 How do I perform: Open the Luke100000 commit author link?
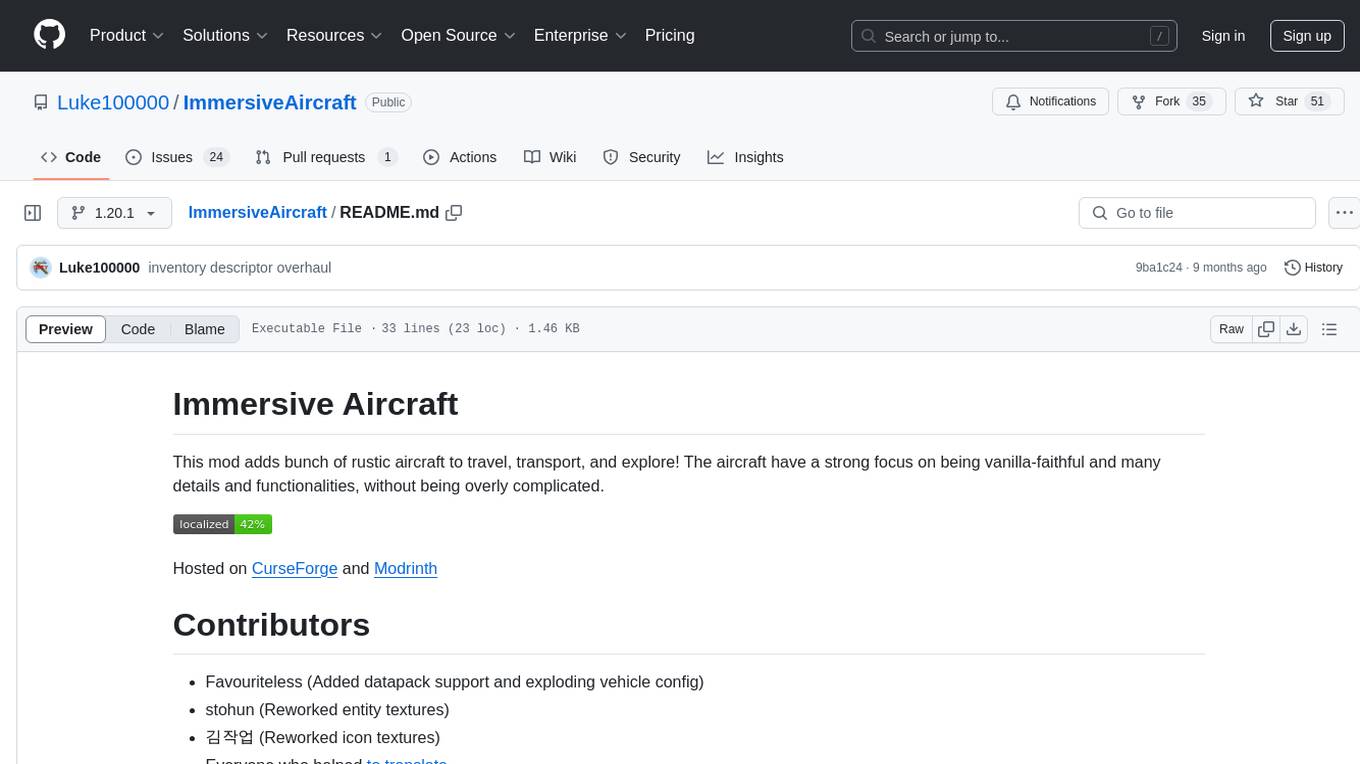tap(100, 267)
